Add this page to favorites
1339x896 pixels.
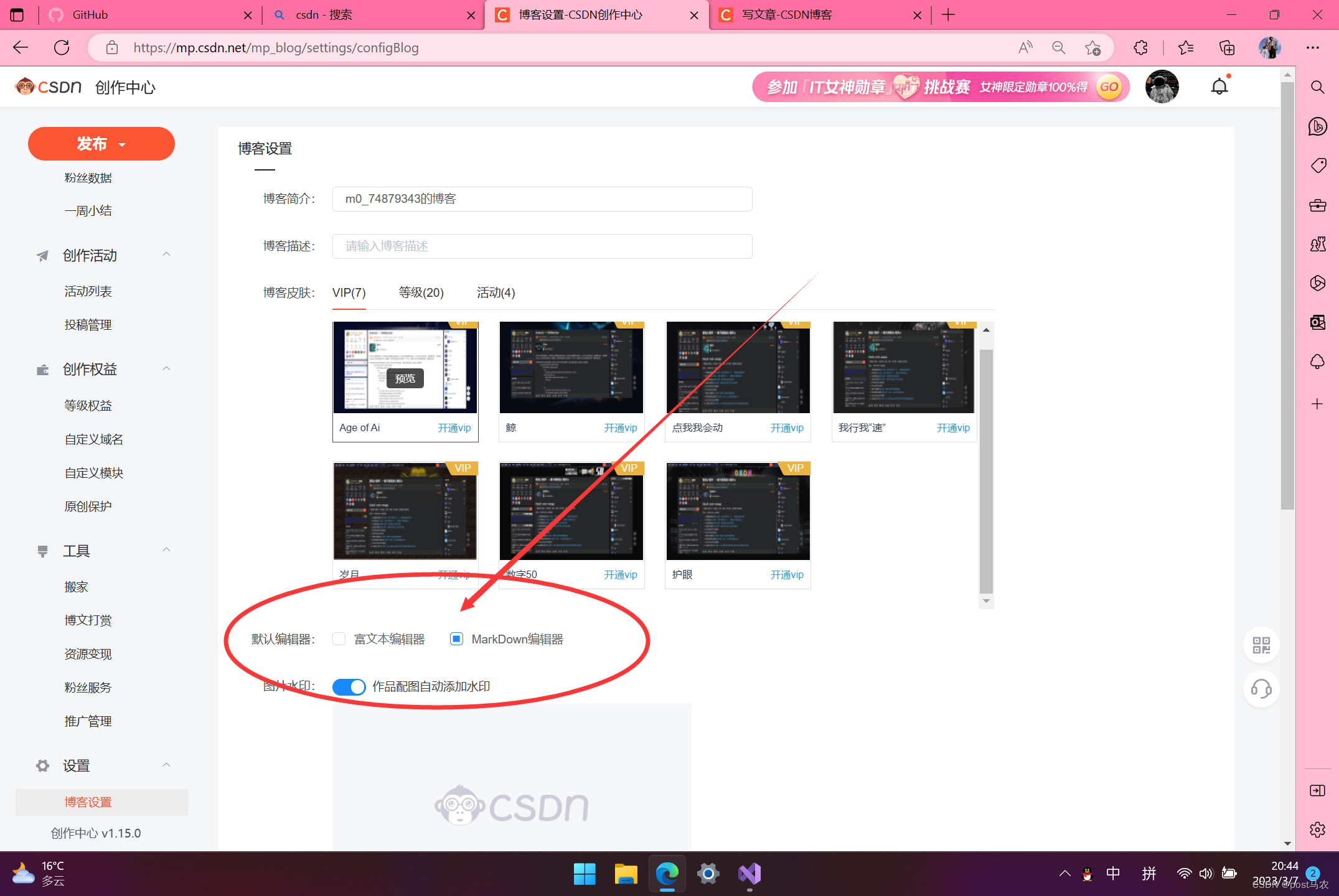point(1092,48)
